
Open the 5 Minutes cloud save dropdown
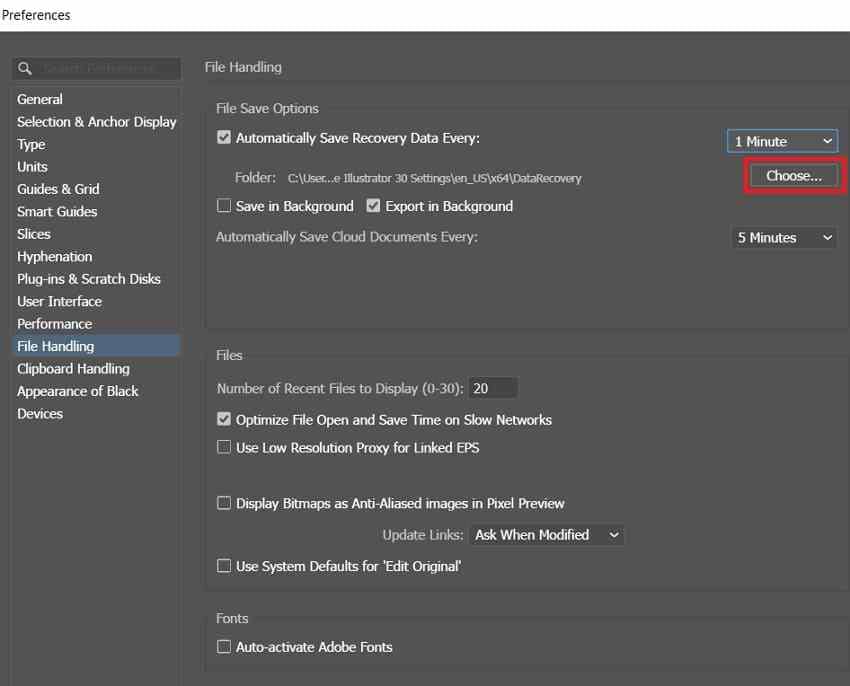pyautogui.click(x=784, y=238)
